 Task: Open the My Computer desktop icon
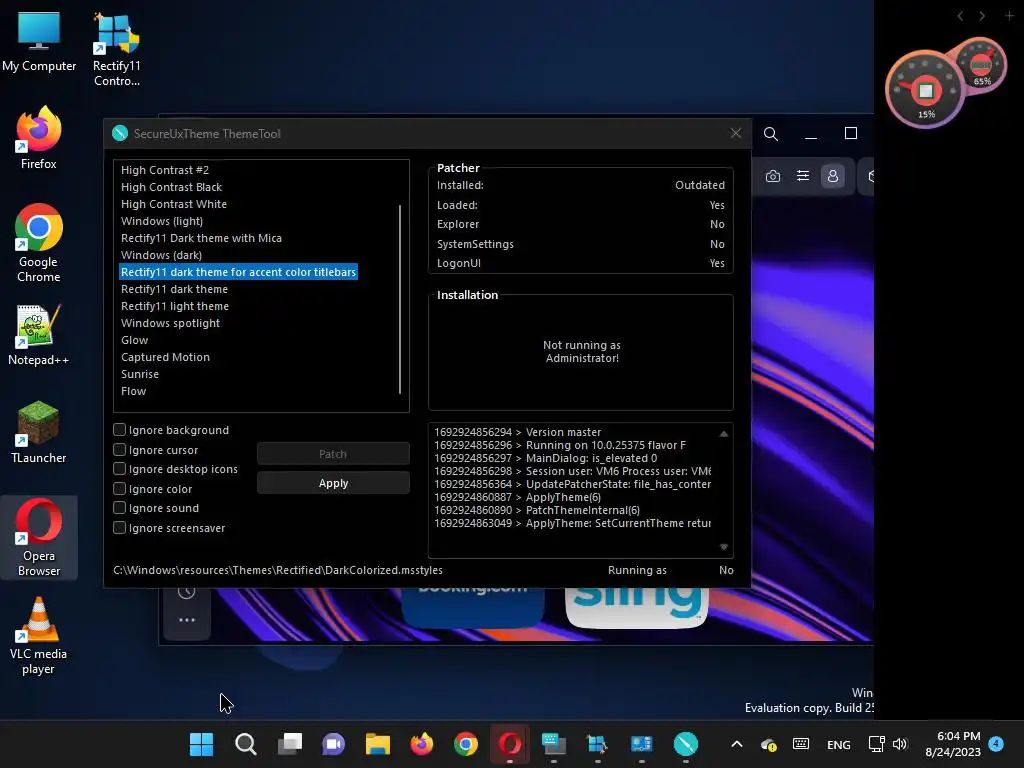pos(39,40)
